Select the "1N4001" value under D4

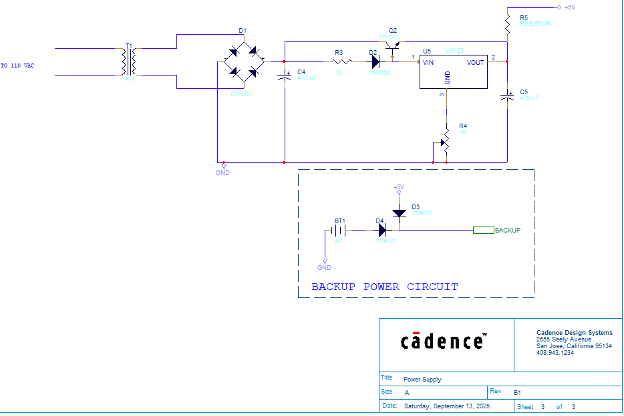(386, 241)
